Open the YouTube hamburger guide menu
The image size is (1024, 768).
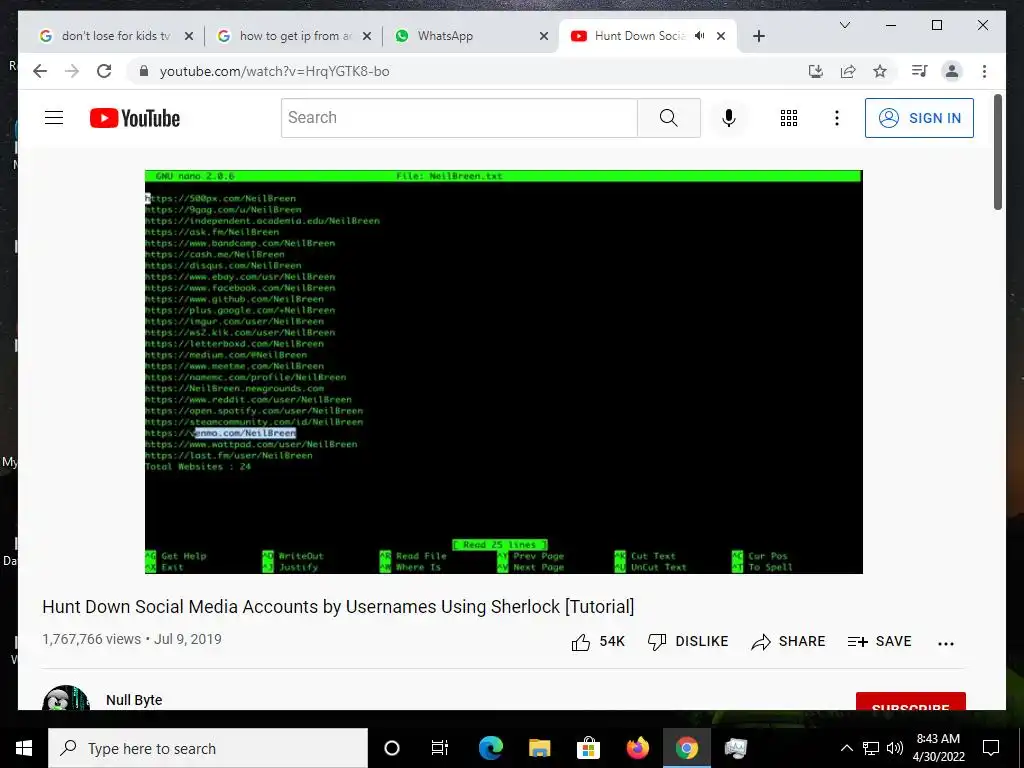54,118
